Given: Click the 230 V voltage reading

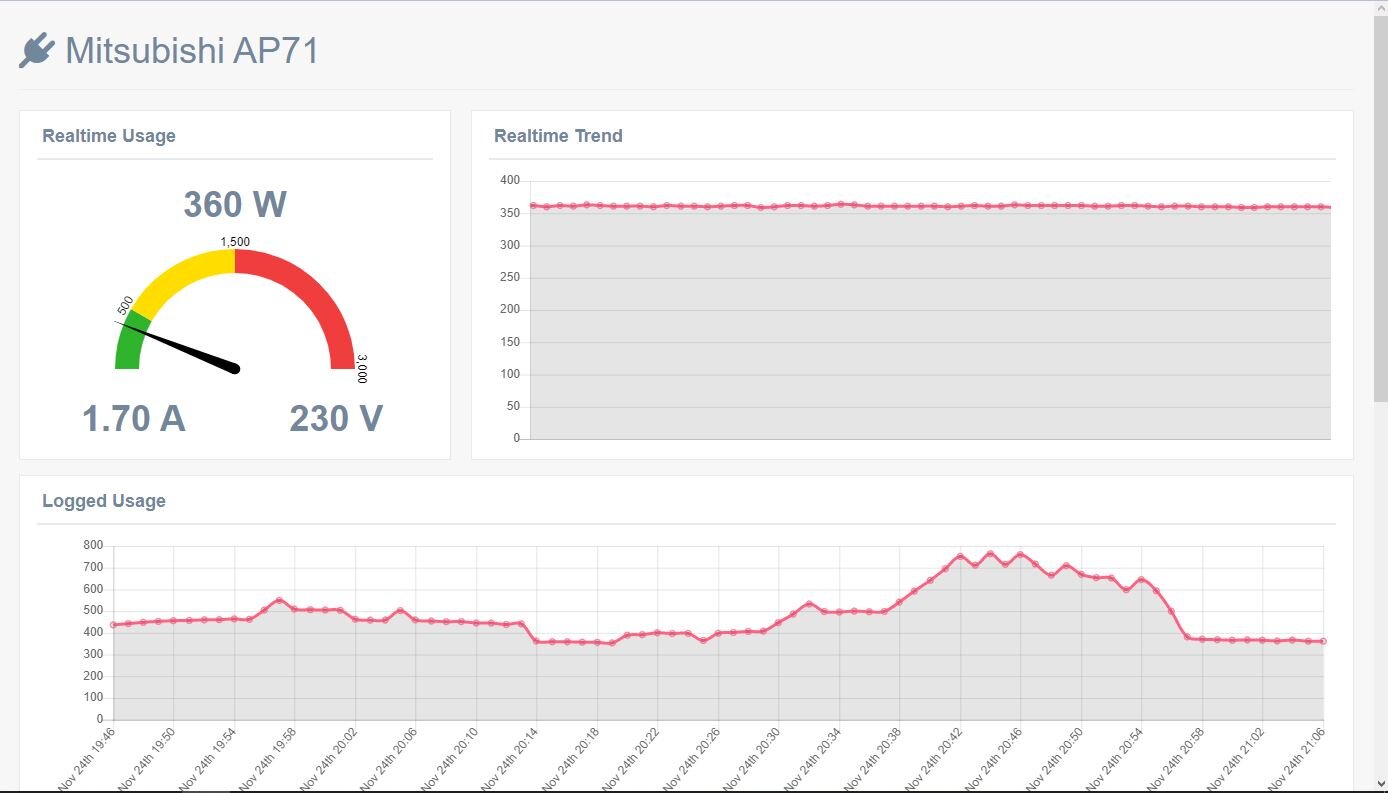Looking at the screenshot, I should pyautogui.click(x=336, y=418).
